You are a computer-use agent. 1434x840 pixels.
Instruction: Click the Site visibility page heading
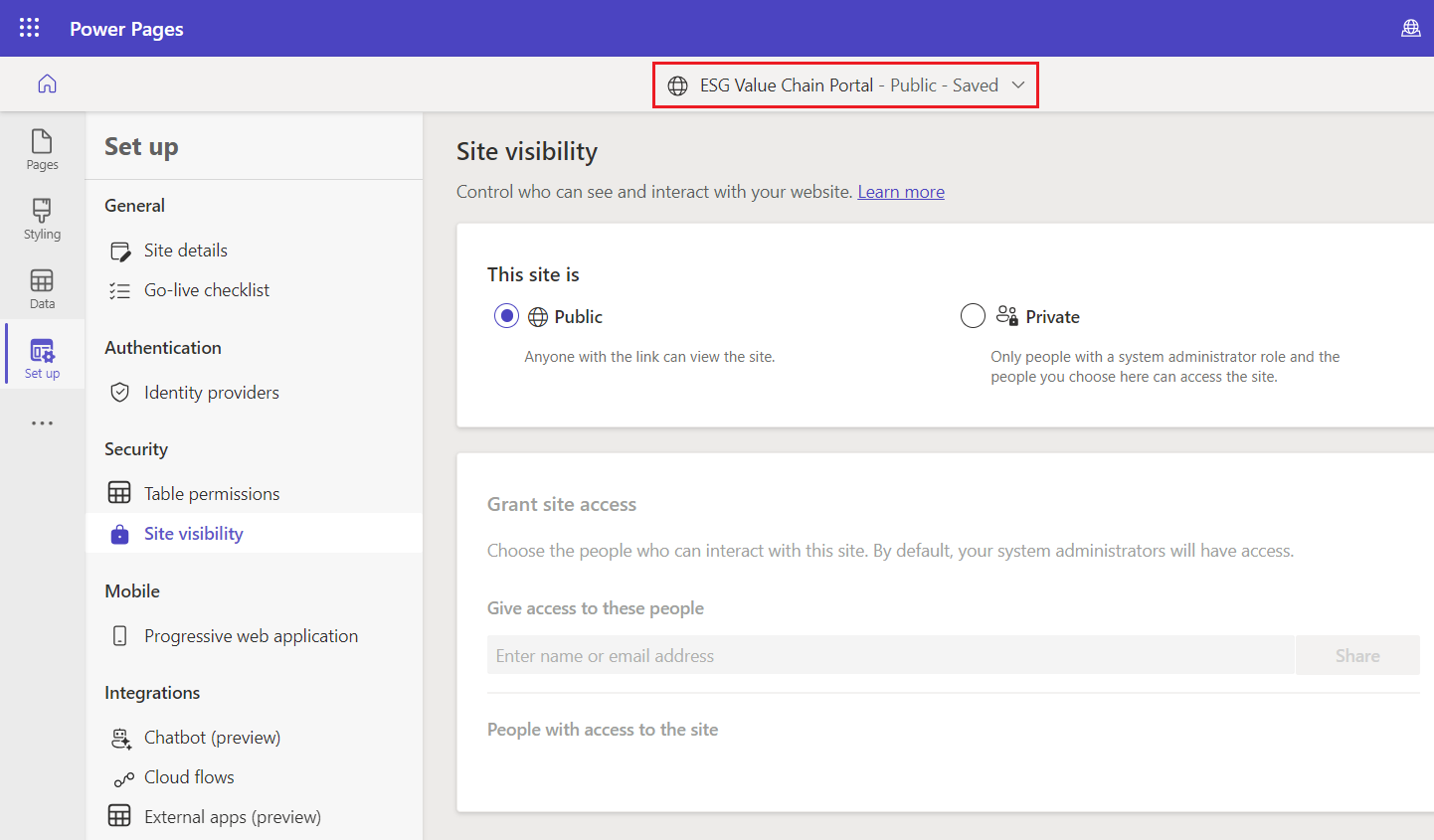click(x=527, y=151)
